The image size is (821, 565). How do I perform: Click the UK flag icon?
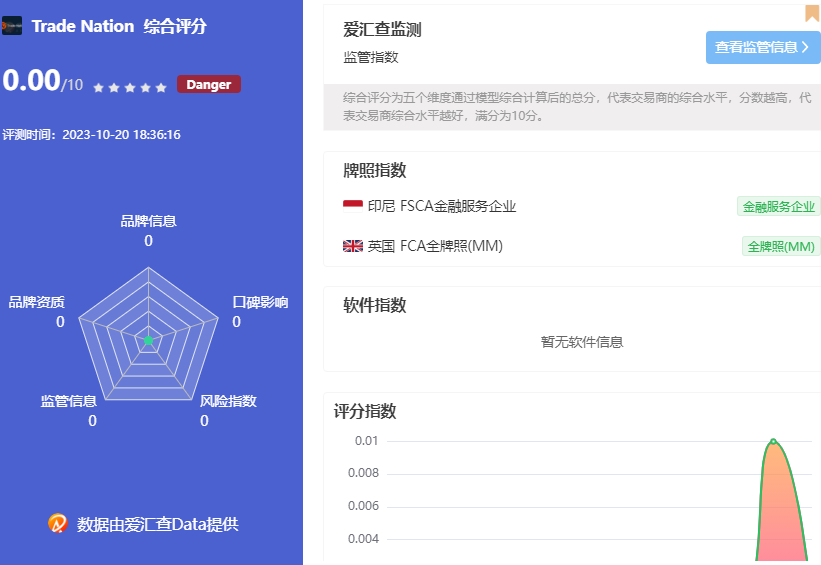[x=352, y=246]
